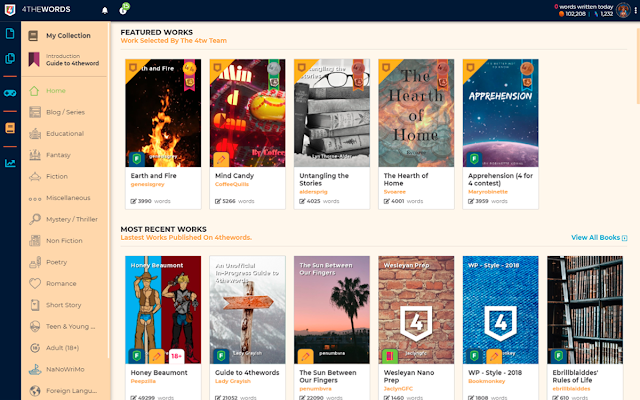Screen dimensions: 640x400
Task: Select the Educational category
Action: pyautogui.click(x=64, y=133)
